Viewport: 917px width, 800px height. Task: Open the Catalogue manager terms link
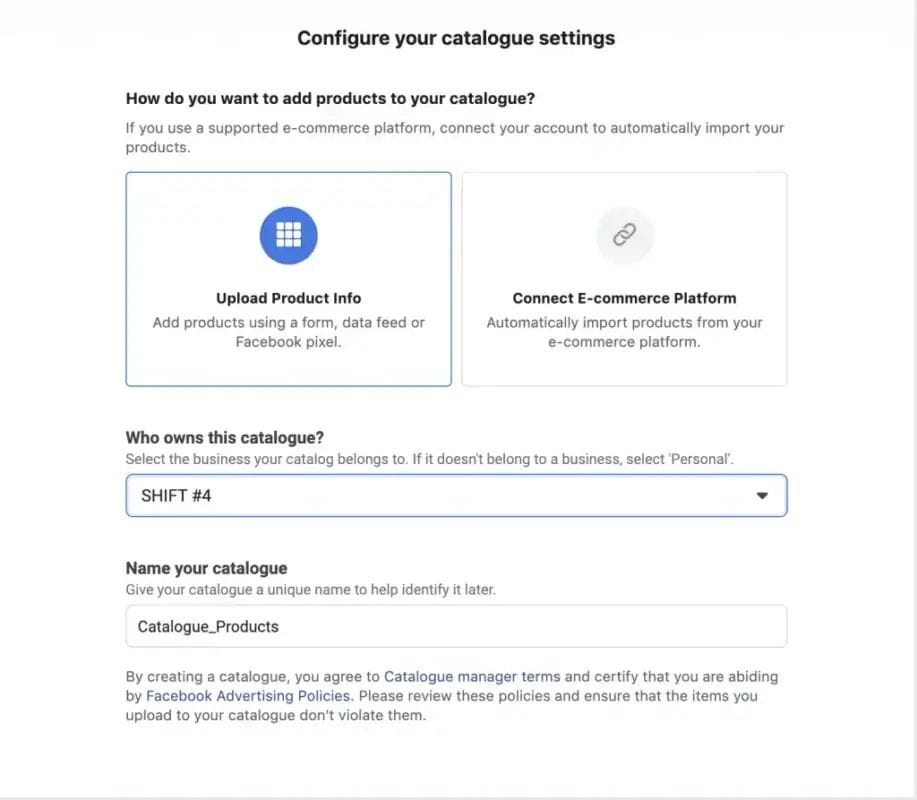[x=471, y=676]
